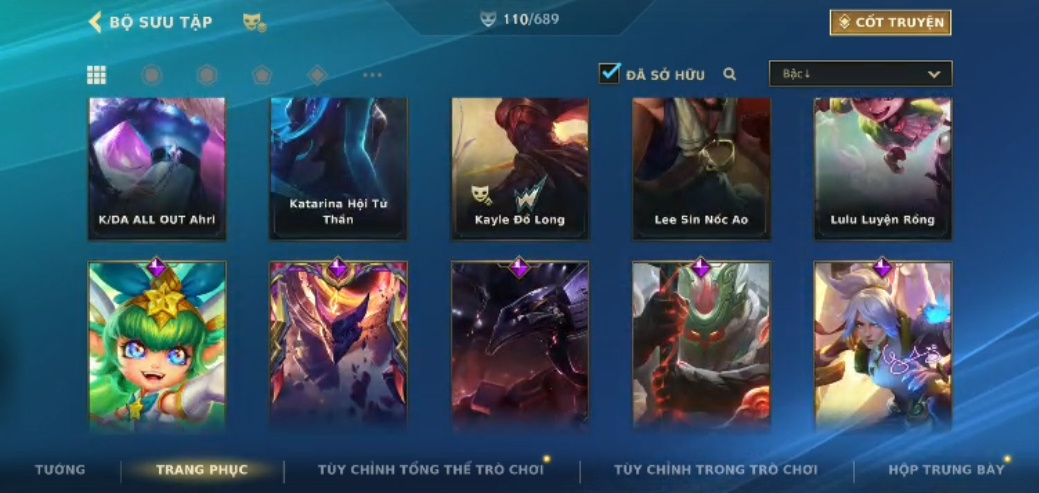Screen dimensions: 1039x493
Task: Open the search magnifier icon
Action: pyautogui.click(x=730, y=74)
